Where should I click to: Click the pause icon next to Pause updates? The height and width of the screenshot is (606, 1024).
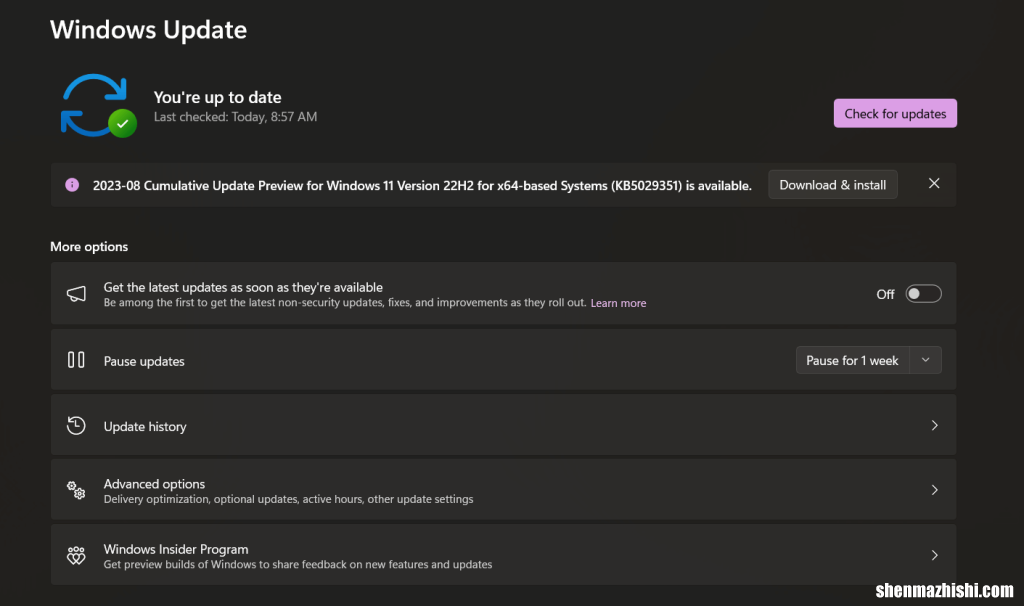pos(76,359)
